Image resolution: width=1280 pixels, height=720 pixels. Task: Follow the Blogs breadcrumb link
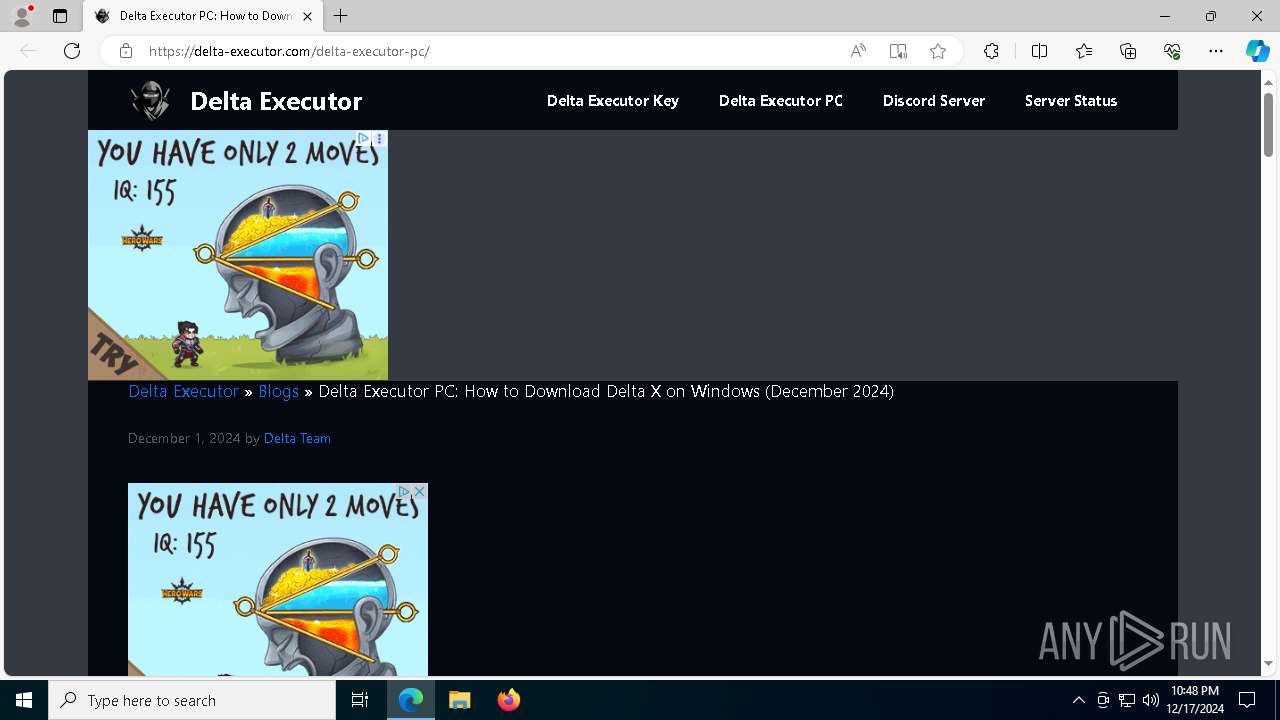pos(279,391)
